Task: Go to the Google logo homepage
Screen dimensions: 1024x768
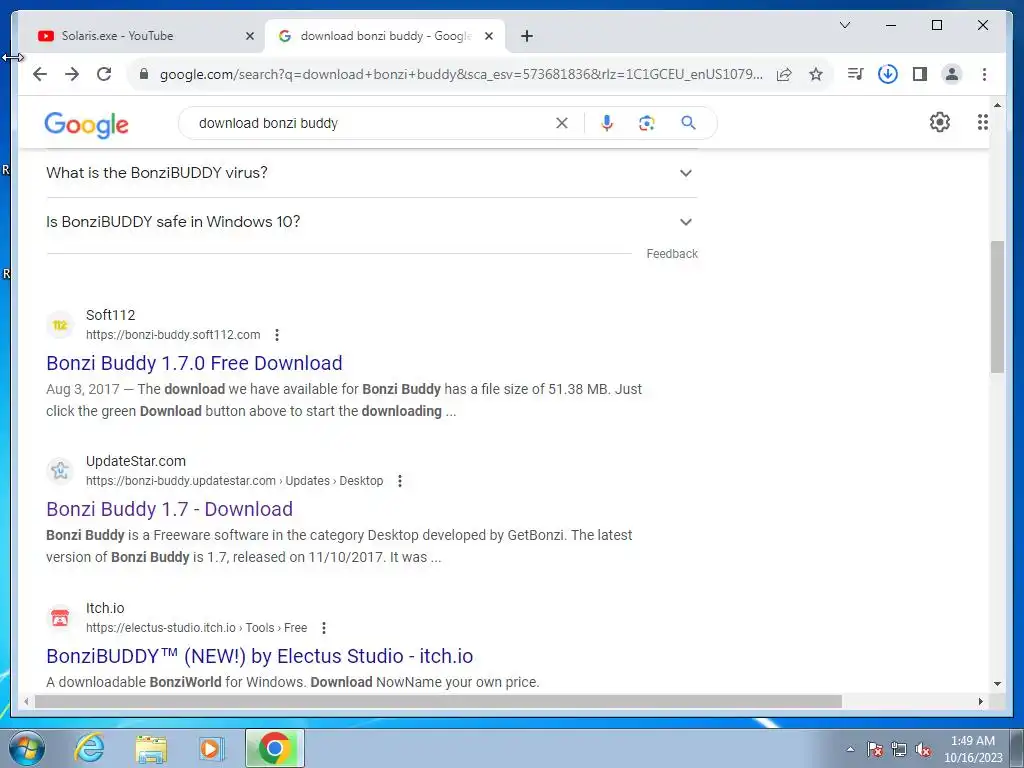Action: pyautogui.click(x=86, y=124)
